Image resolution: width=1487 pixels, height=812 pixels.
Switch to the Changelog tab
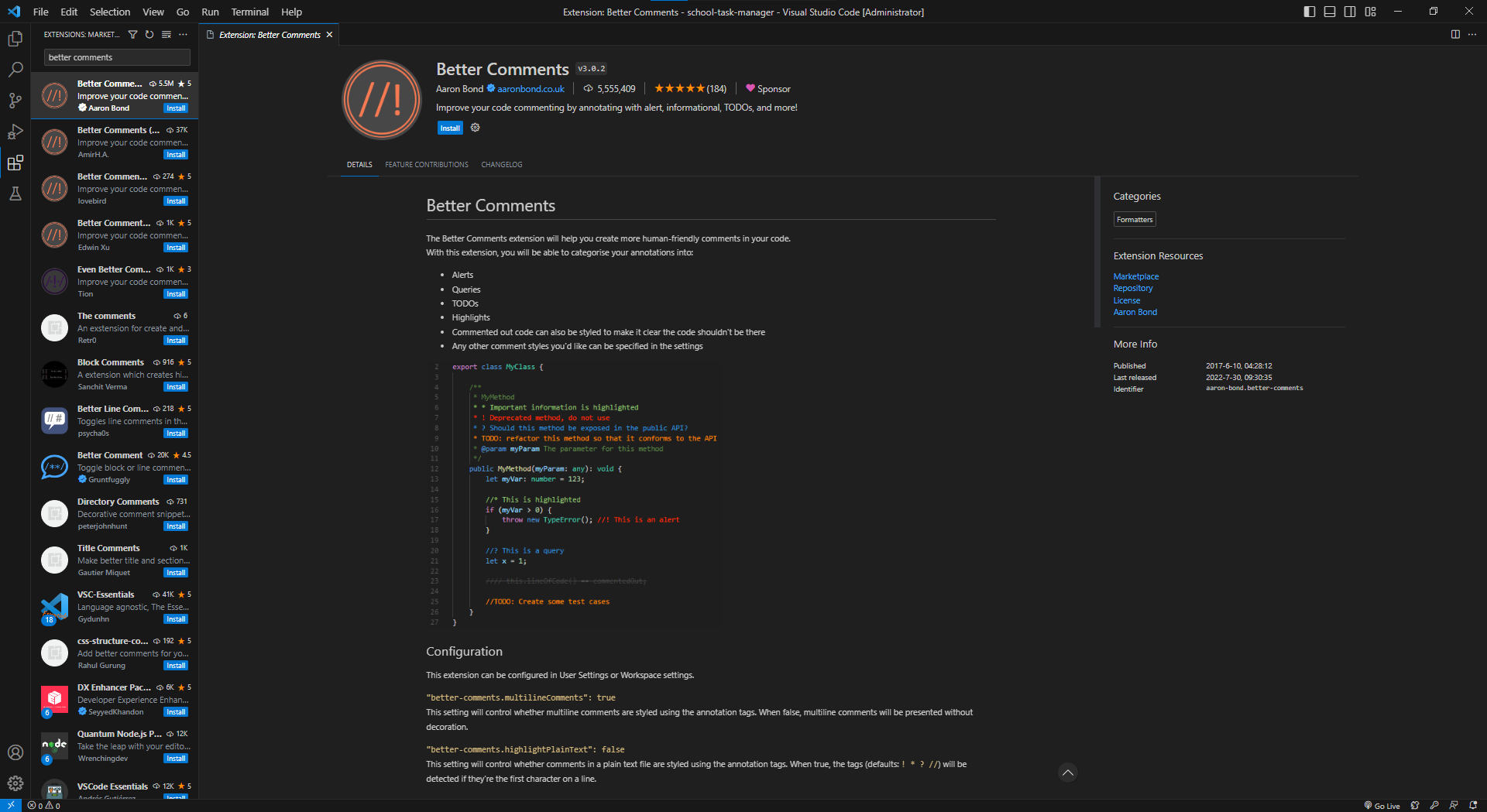tap(502, 164)
